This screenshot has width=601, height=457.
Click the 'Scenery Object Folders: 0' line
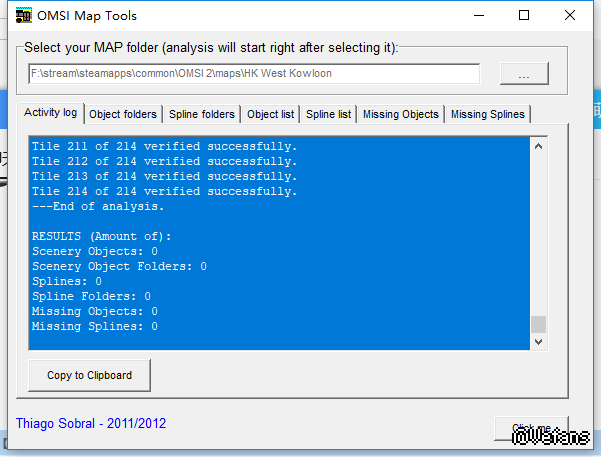tap(119, 266)
